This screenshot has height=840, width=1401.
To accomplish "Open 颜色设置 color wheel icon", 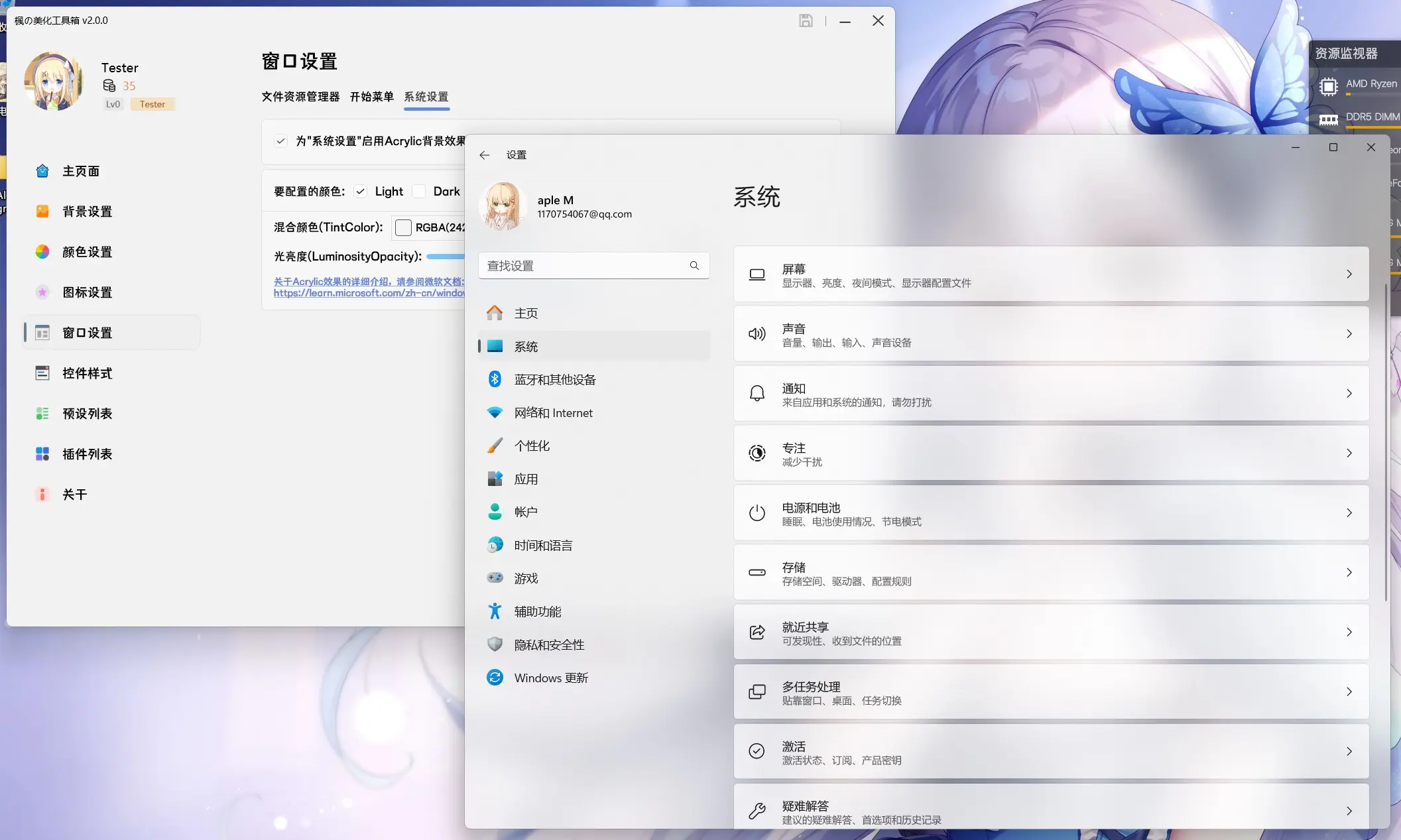I will 42,252.
